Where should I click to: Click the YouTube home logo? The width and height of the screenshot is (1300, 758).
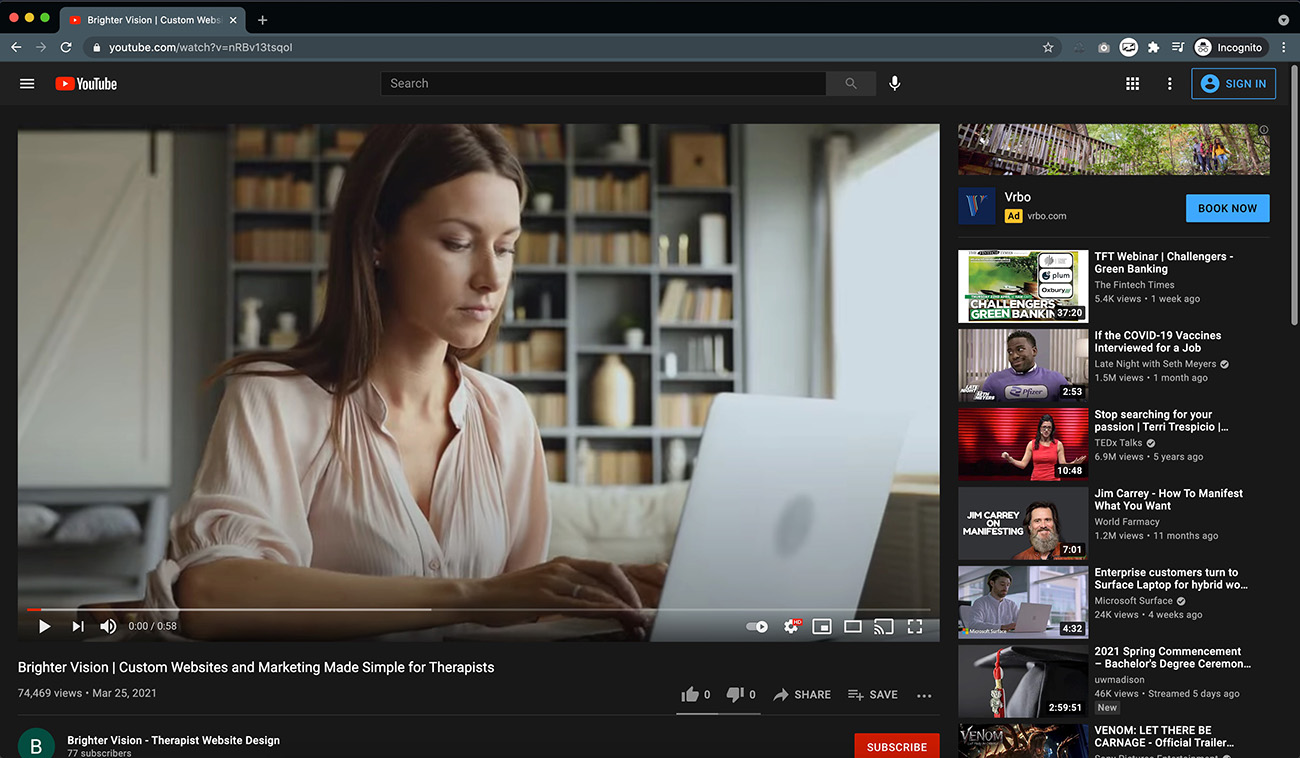[86, 83]
